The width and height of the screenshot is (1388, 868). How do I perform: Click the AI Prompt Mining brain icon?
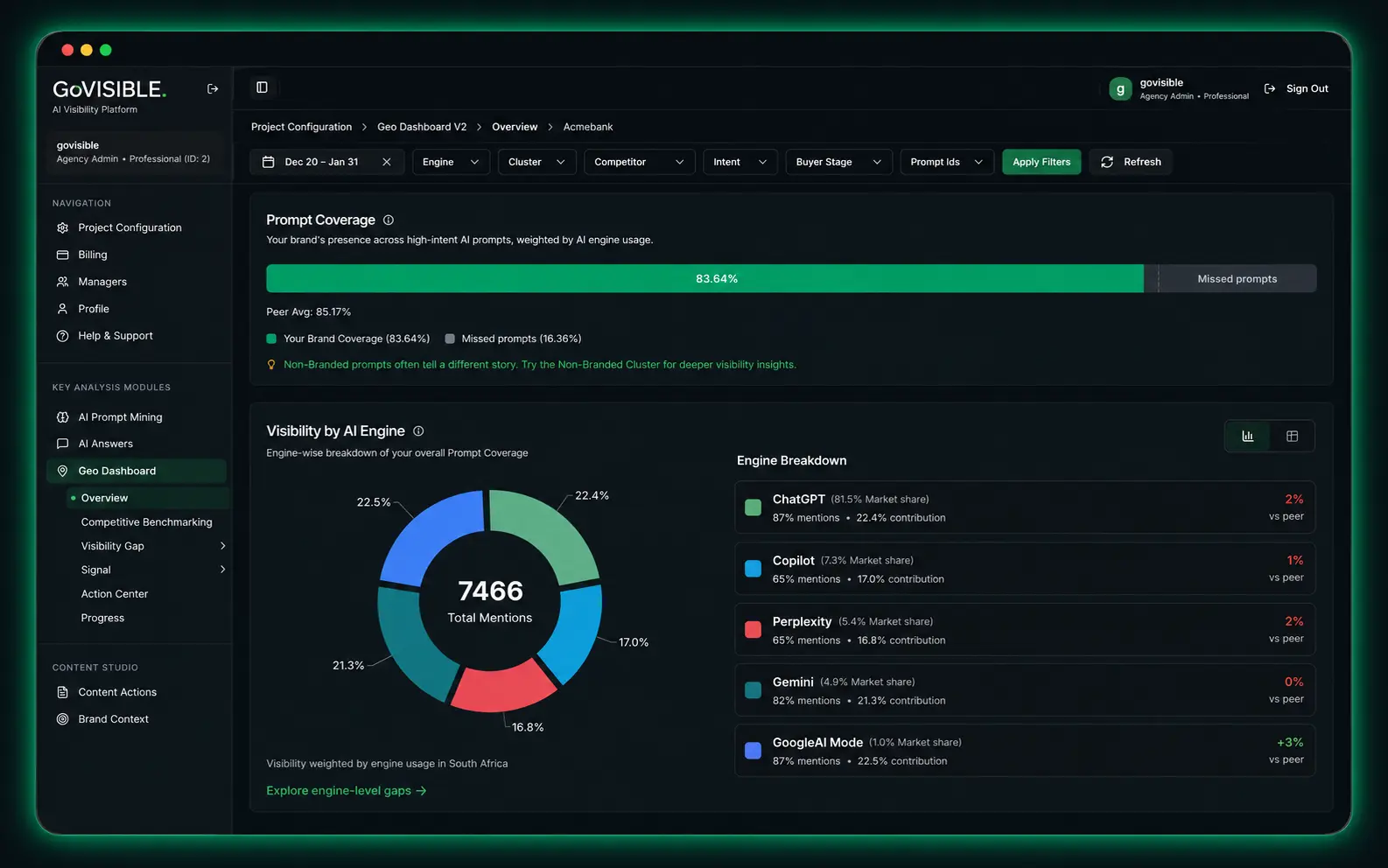click(63, 417)
